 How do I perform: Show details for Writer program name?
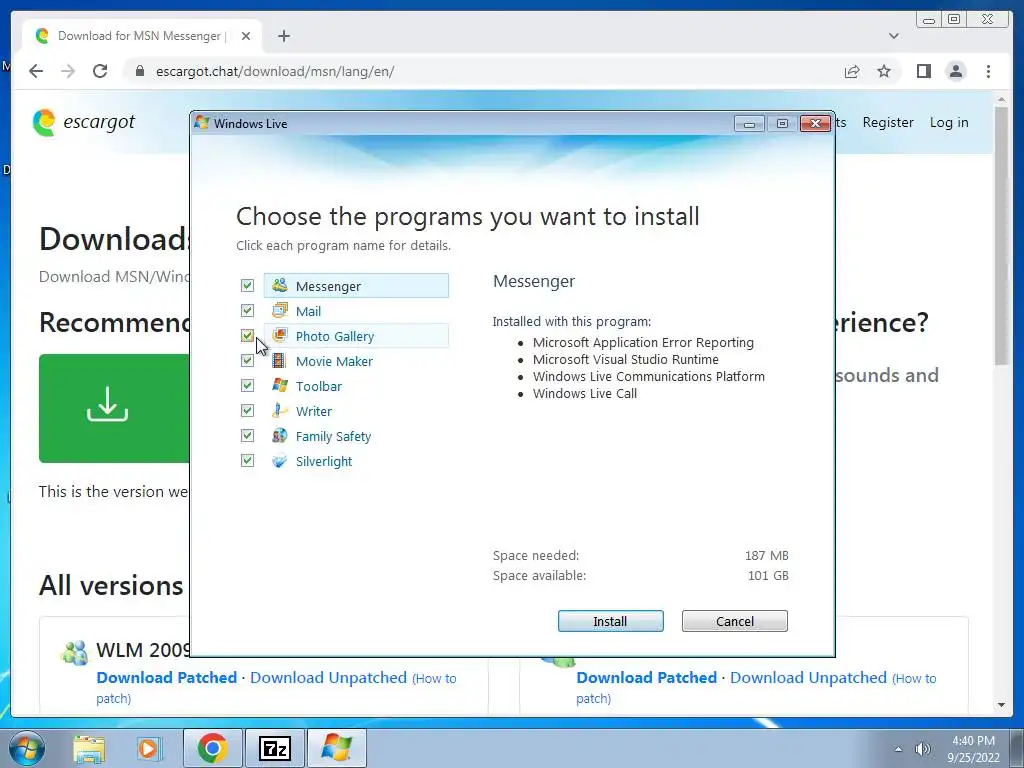[x=313, y=411]
